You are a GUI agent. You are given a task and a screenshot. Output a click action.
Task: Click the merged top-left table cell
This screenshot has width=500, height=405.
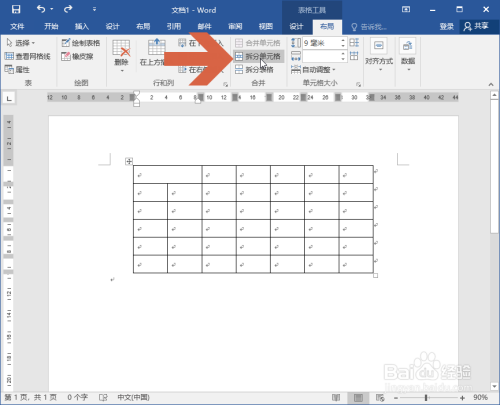168,174
